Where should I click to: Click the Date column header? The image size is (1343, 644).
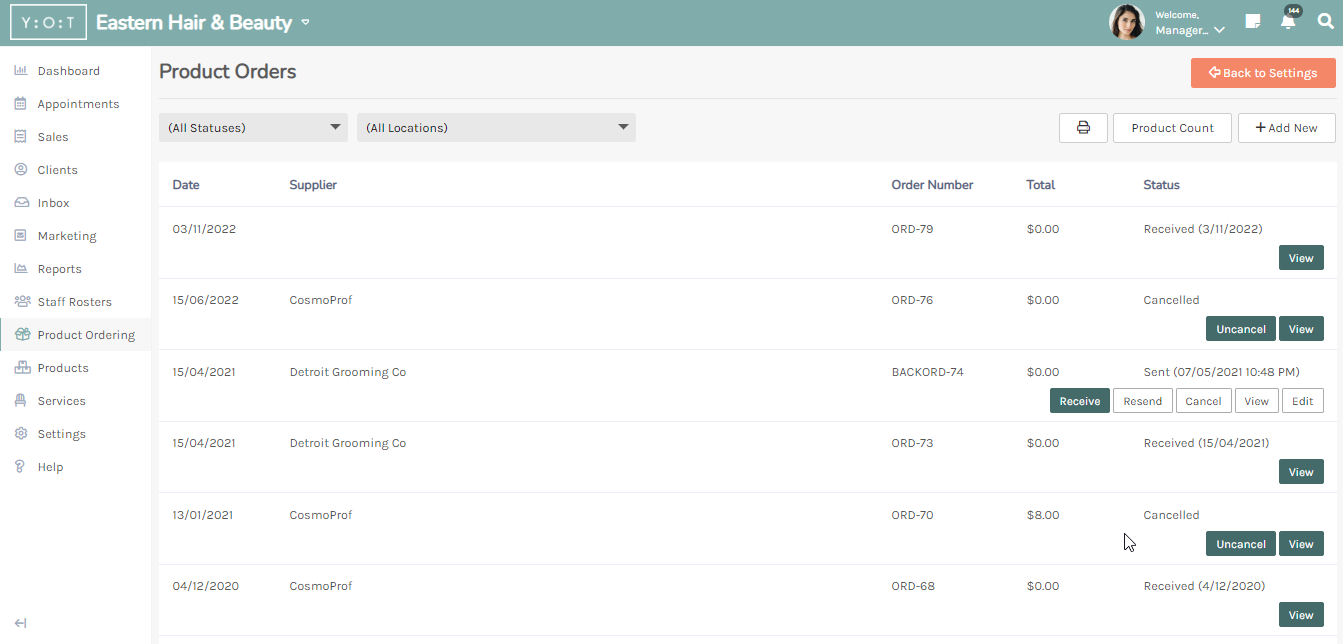tap(186, 185)
